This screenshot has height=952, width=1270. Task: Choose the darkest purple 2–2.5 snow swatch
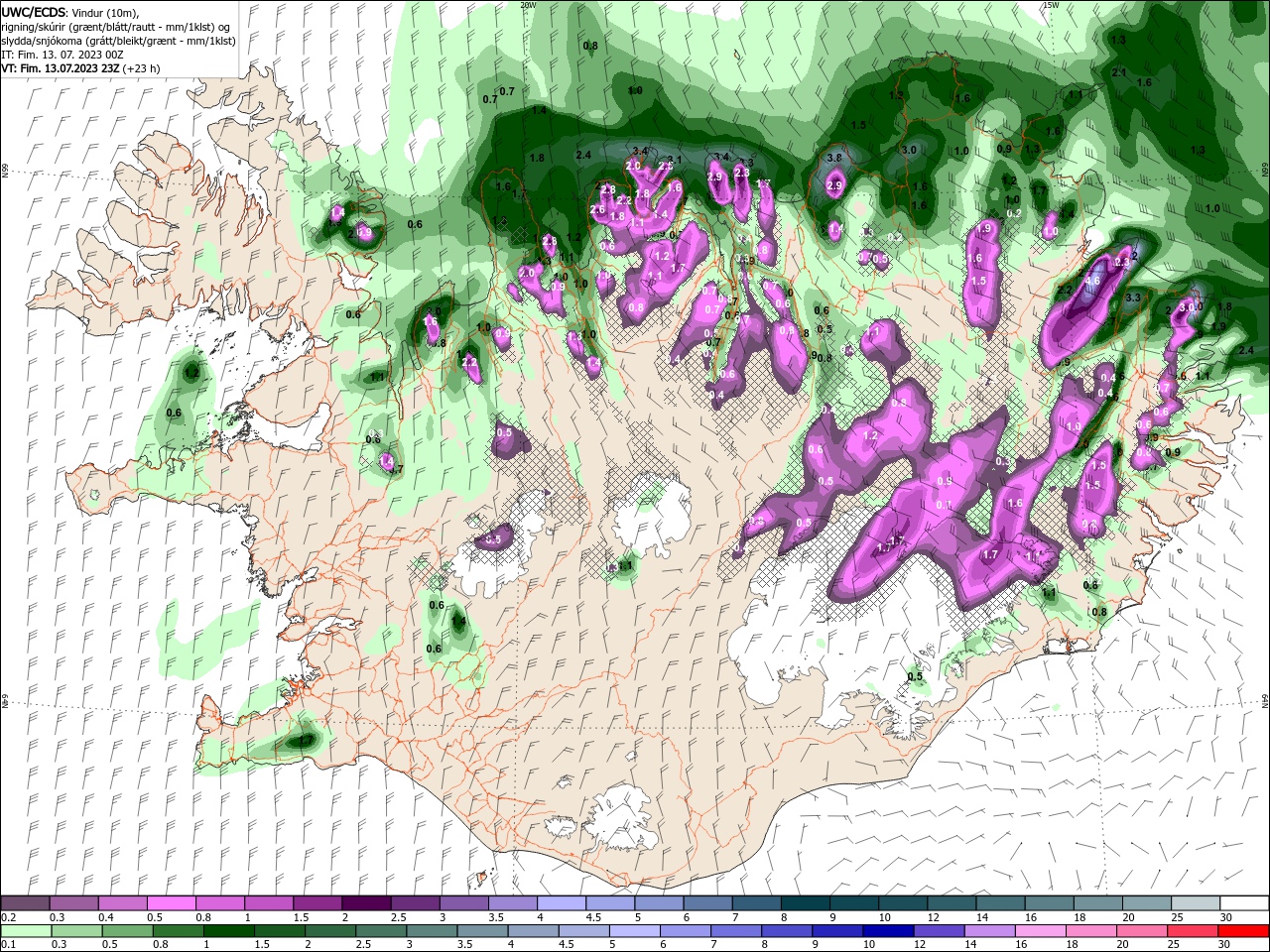coord(365,903)
